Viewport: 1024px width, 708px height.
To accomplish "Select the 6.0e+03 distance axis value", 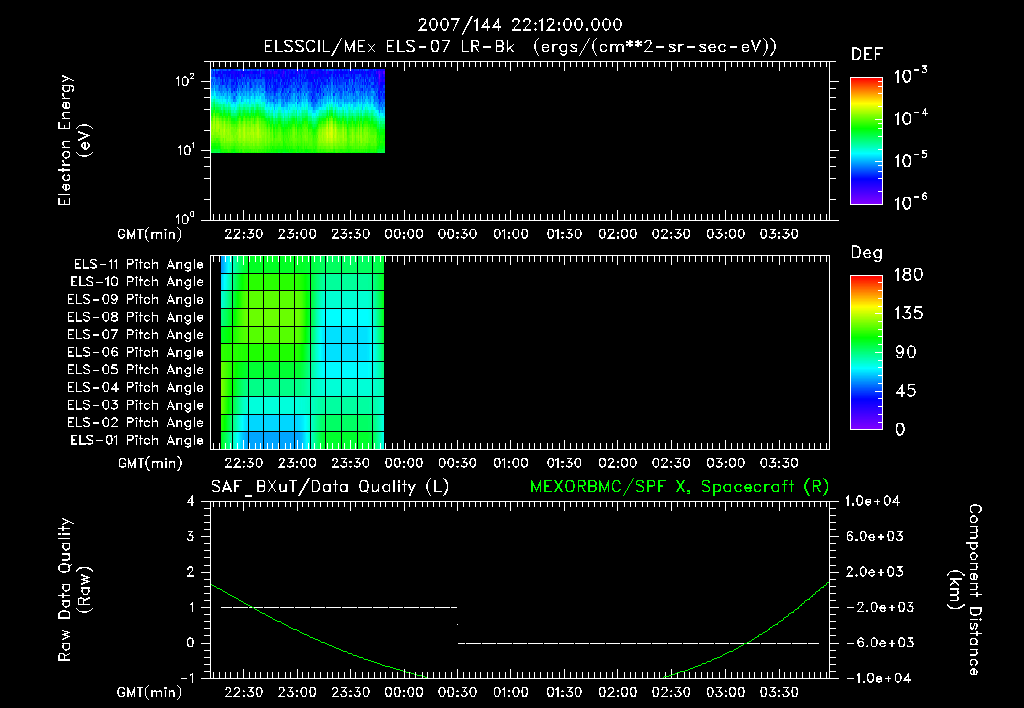I will pyautogui.click(x=874, y=536).
